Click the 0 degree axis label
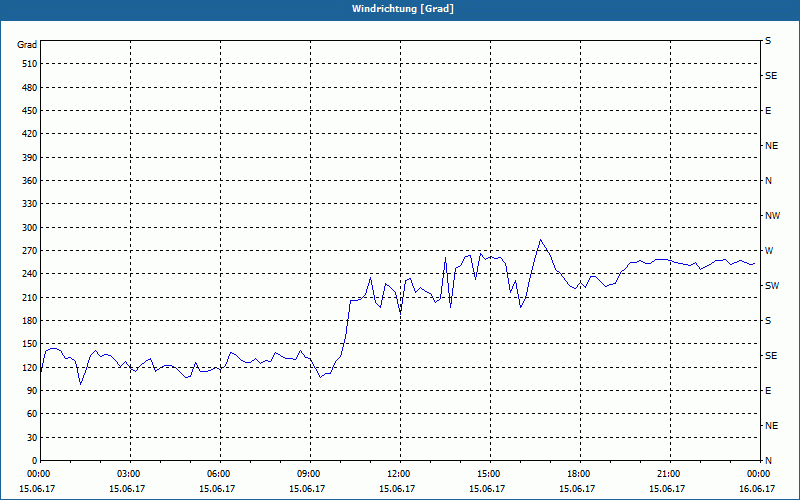The image size is (800, 500). pyautogui.click(x=34, y=461)
